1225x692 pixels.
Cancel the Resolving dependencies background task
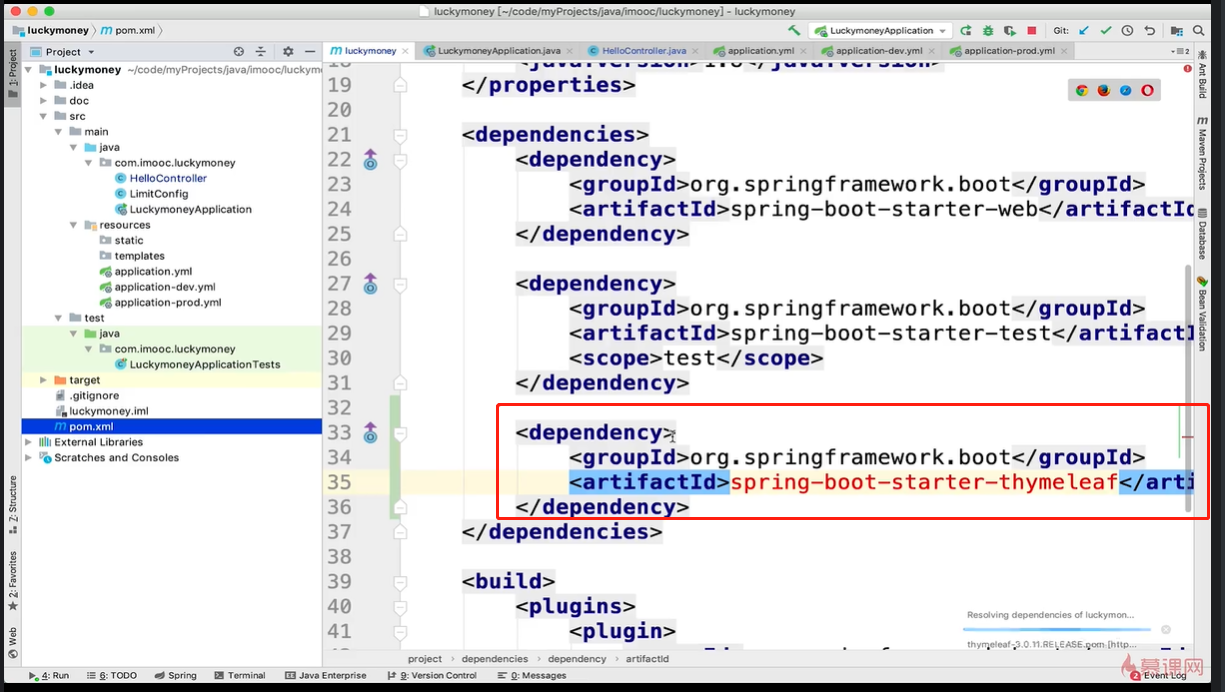coord(1165,629)
